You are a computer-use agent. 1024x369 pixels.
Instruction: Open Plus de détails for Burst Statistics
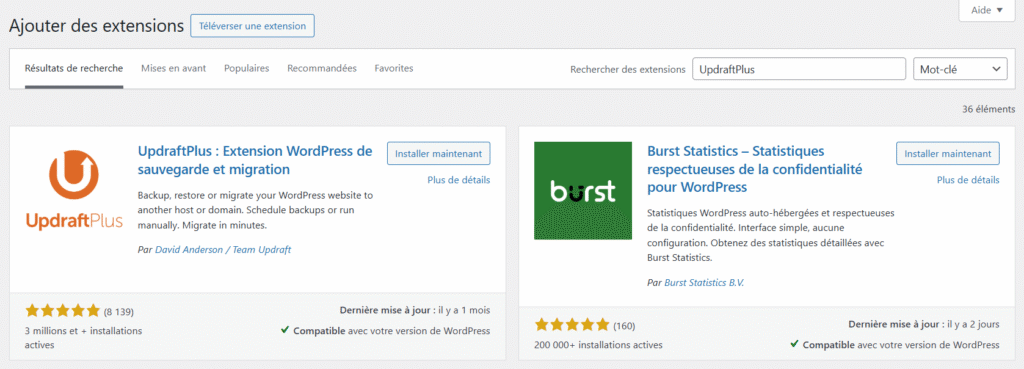tap(968, 180)
